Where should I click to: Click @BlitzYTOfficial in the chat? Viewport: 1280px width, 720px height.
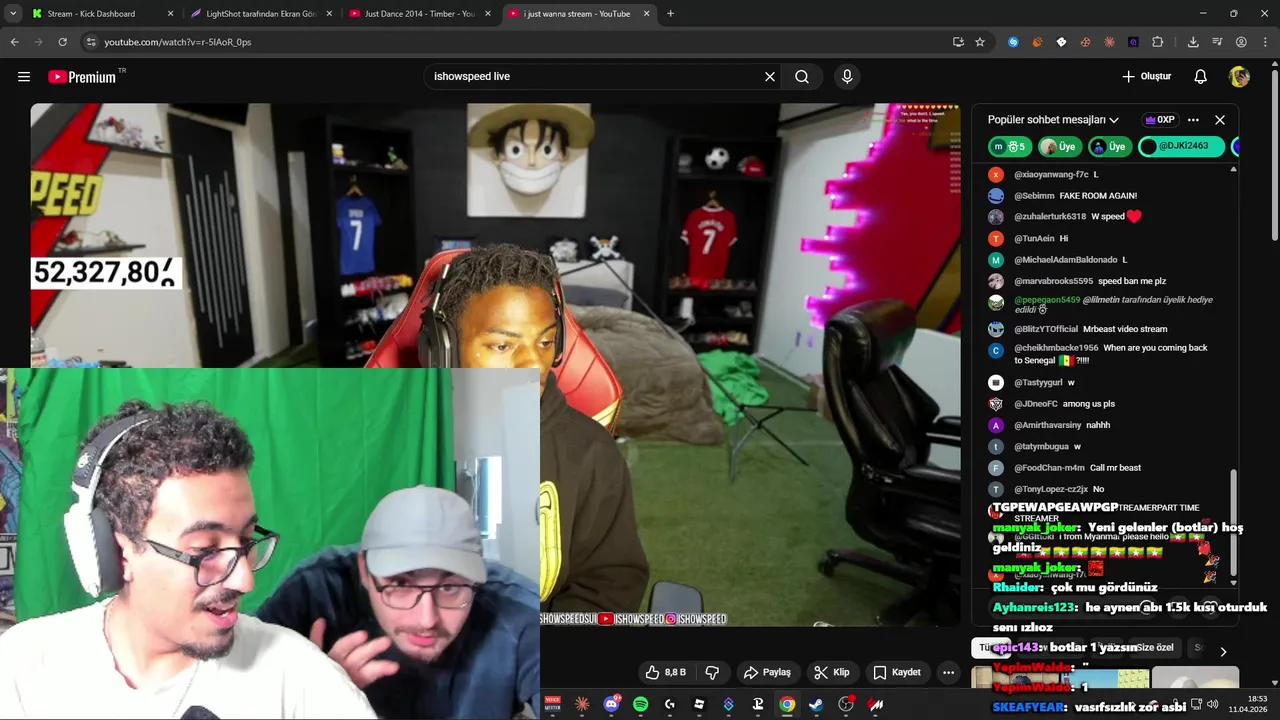1046,329
